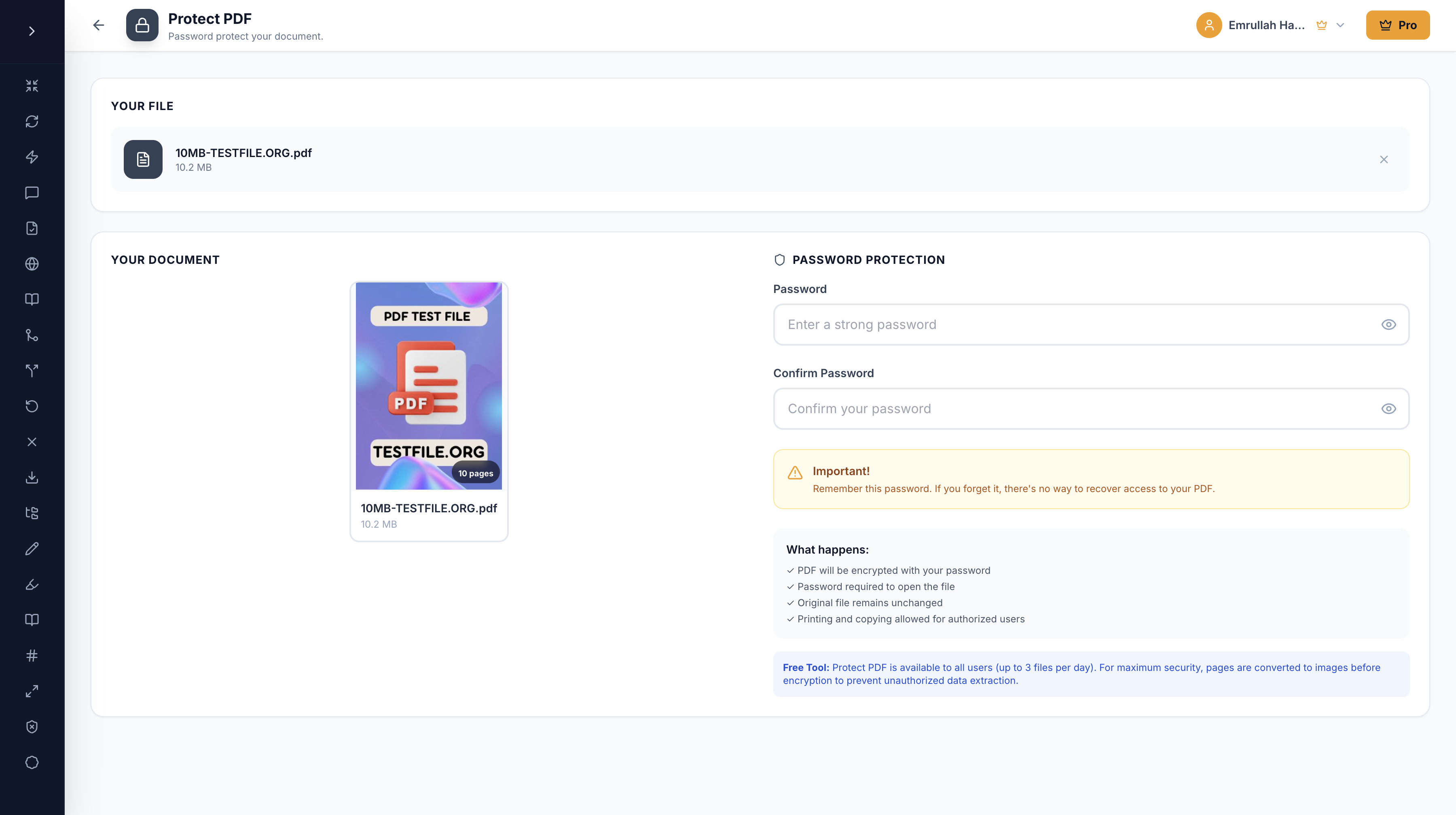Select the rotate document tool

(32, 407)
